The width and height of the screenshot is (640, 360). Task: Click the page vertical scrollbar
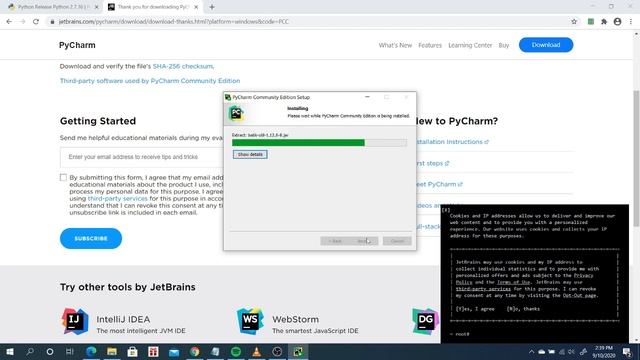[x=636, y=158]
